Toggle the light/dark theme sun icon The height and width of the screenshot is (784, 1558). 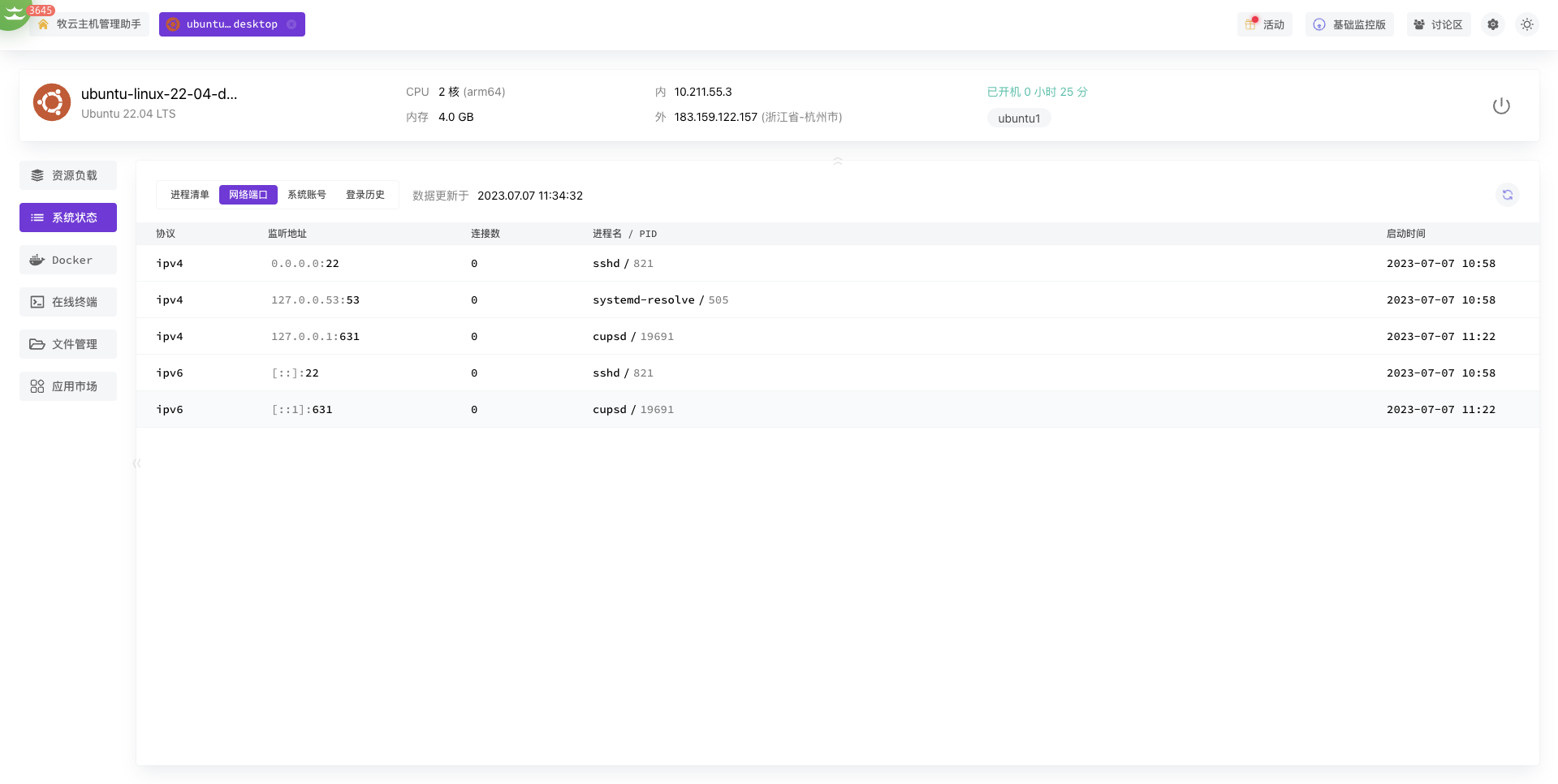point(1527,24)
